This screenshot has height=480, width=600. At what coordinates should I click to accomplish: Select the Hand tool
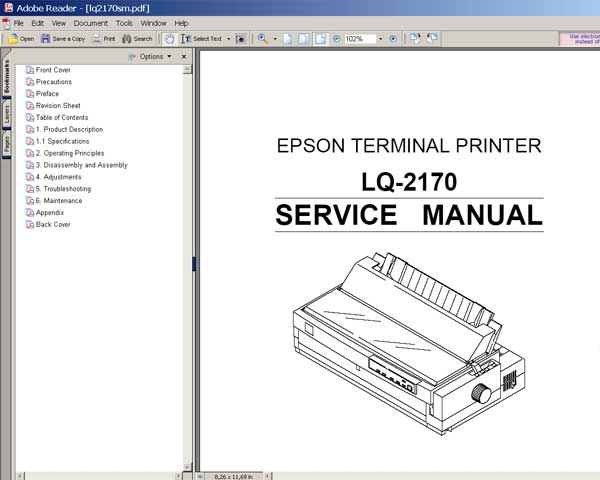pos(169,39)
